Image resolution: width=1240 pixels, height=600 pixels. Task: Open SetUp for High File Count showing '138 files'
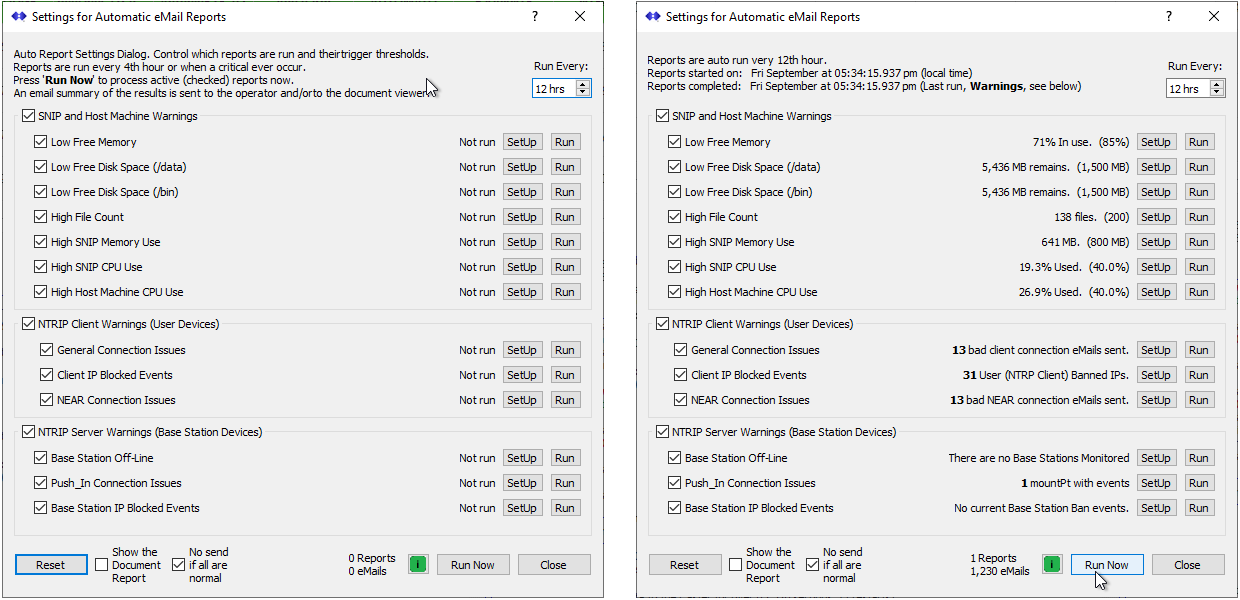point(1155,217)
